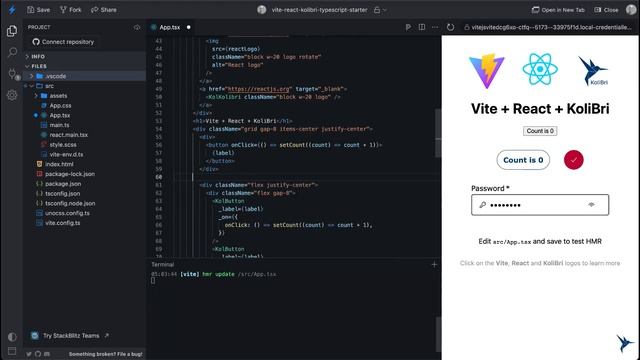The height and width of the screenshot is (360, 640).
Task: Open the project visibility lock dropdown
Action: click(x=380, y=10)
